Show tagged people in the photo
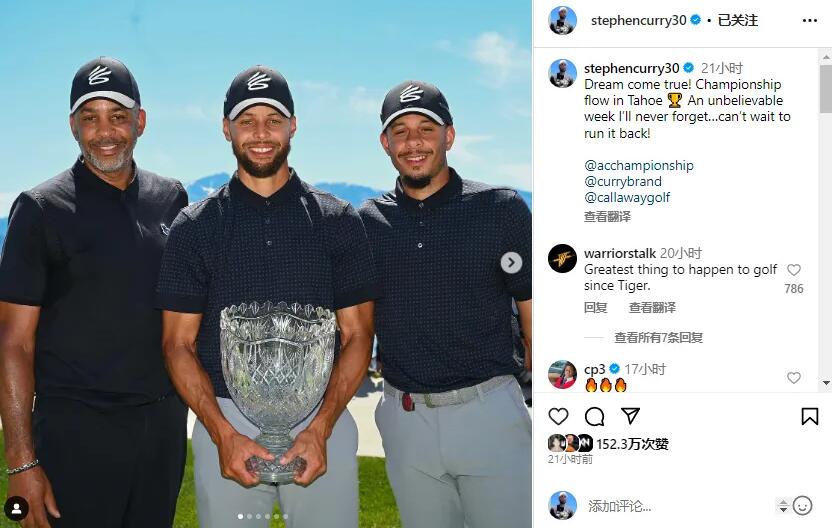The height and width of the screenshot is (528, 832). tap(16, 509)
